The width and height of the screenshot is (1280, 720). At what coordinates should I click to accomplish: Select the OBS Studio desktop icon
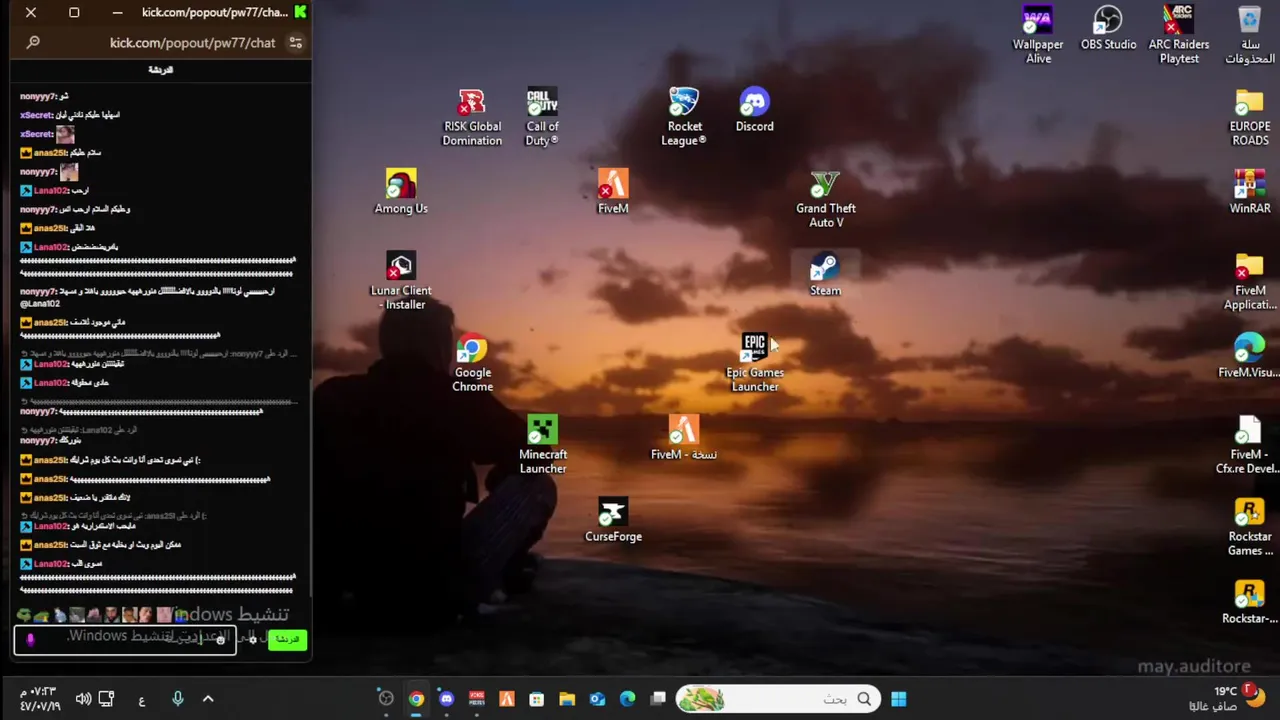[x=1108, y=29]
